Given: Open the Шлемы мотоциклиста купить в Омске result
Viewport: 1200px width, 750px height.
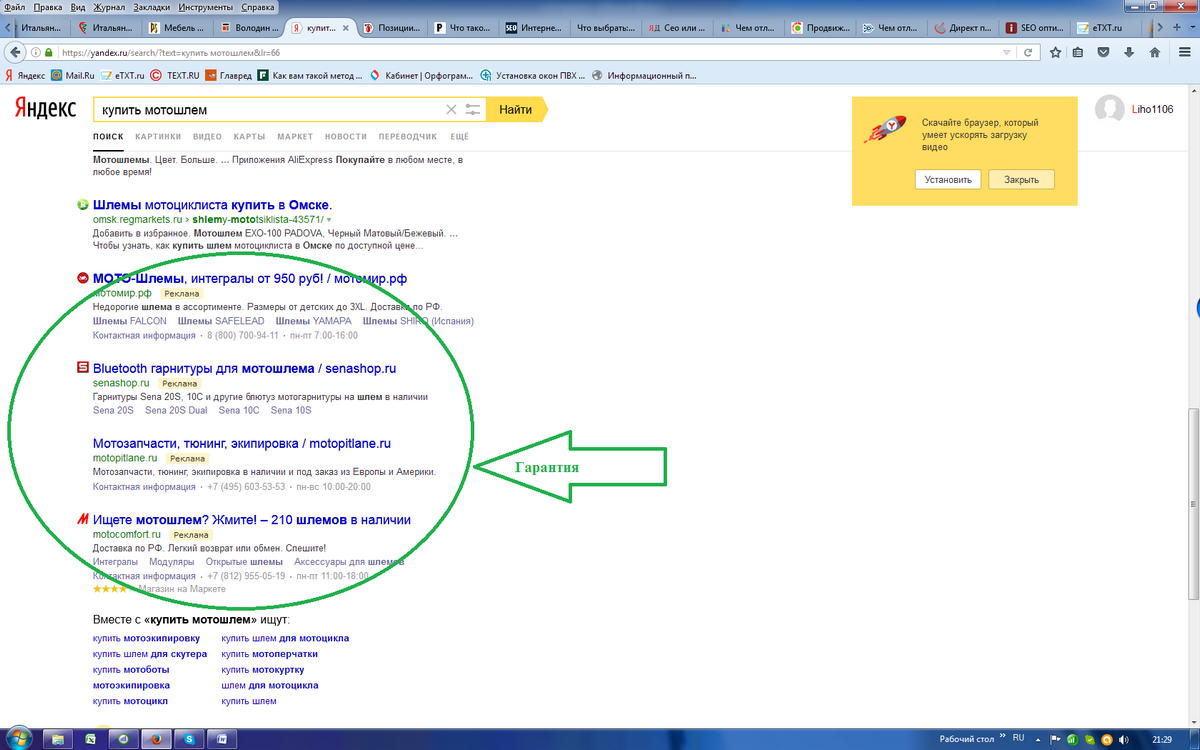Looking at the screenshot, I should [212, 205].
